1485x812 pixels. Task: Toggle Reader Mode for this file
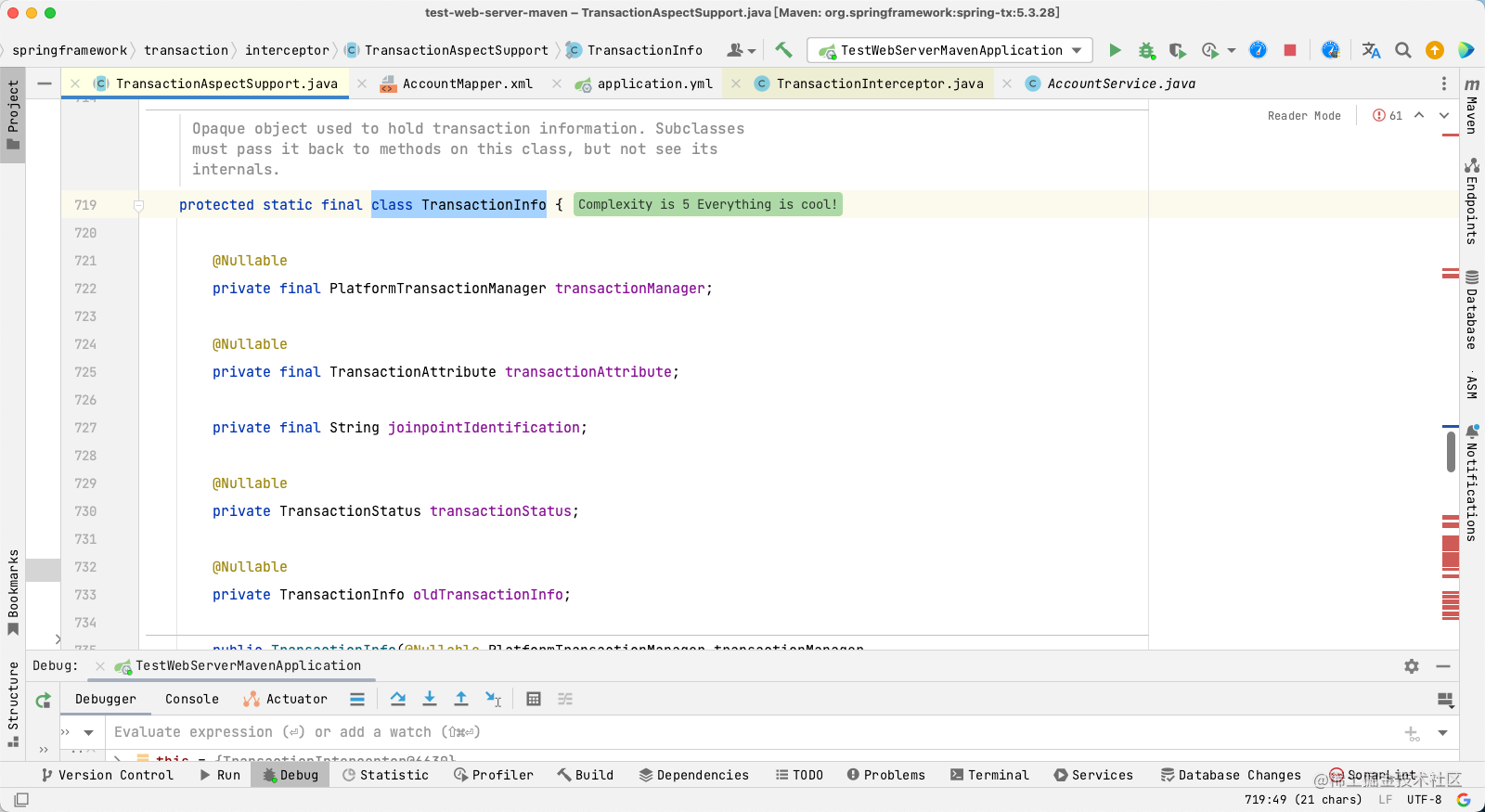(x=1304, y=116)
